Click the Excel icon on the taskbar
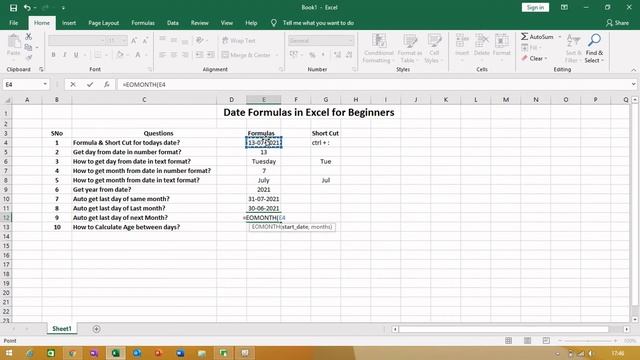 click(116, 353)
